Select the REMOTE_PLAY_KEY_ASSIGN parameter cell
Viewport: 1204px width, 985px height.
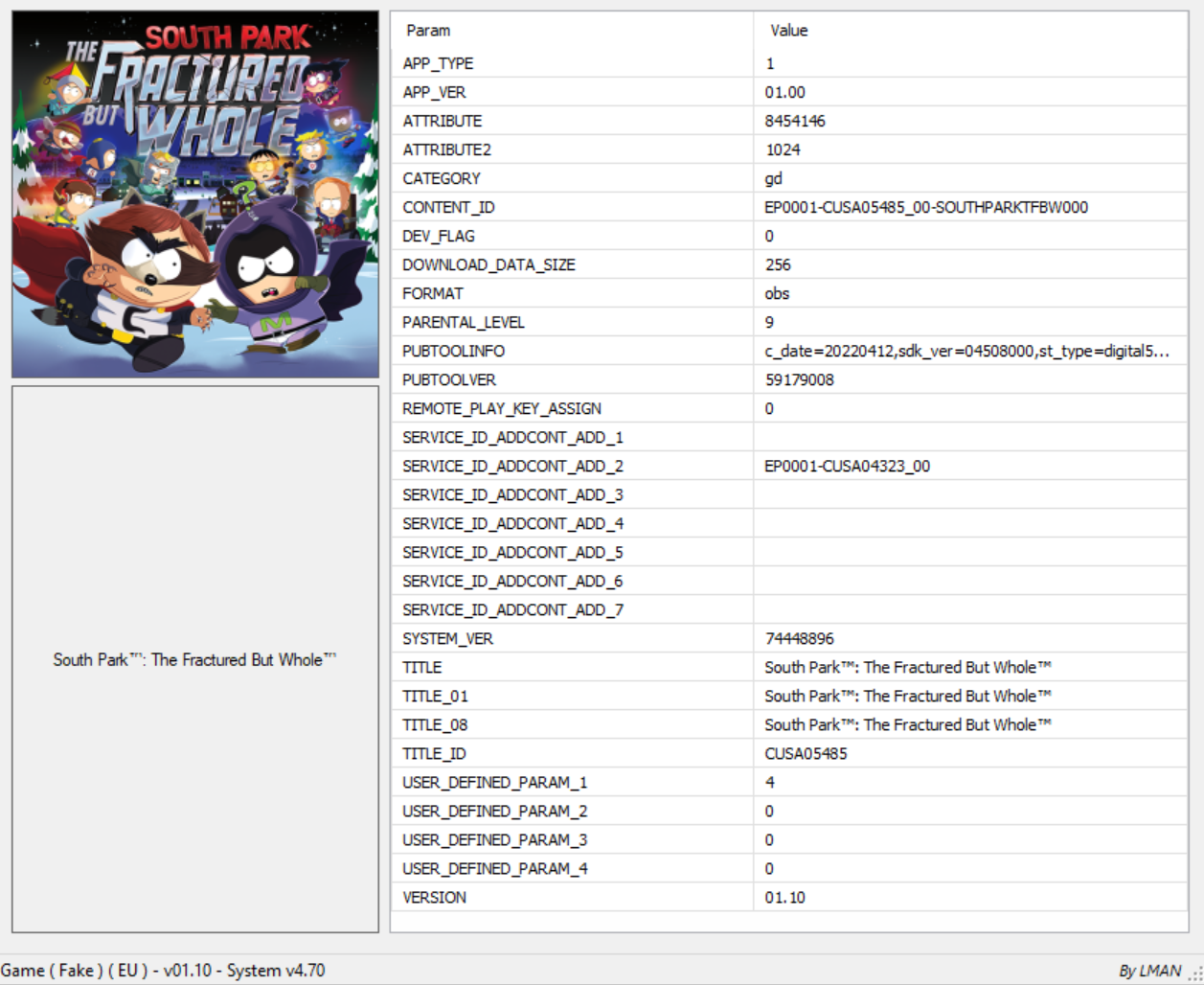[x=572, y=408]
